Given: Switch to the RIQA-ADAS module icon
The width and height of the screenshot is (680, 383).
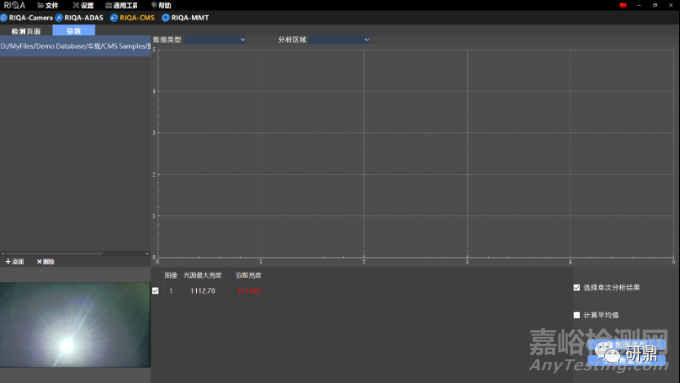Looking at the screenshot, I should (x=59, y=18).
